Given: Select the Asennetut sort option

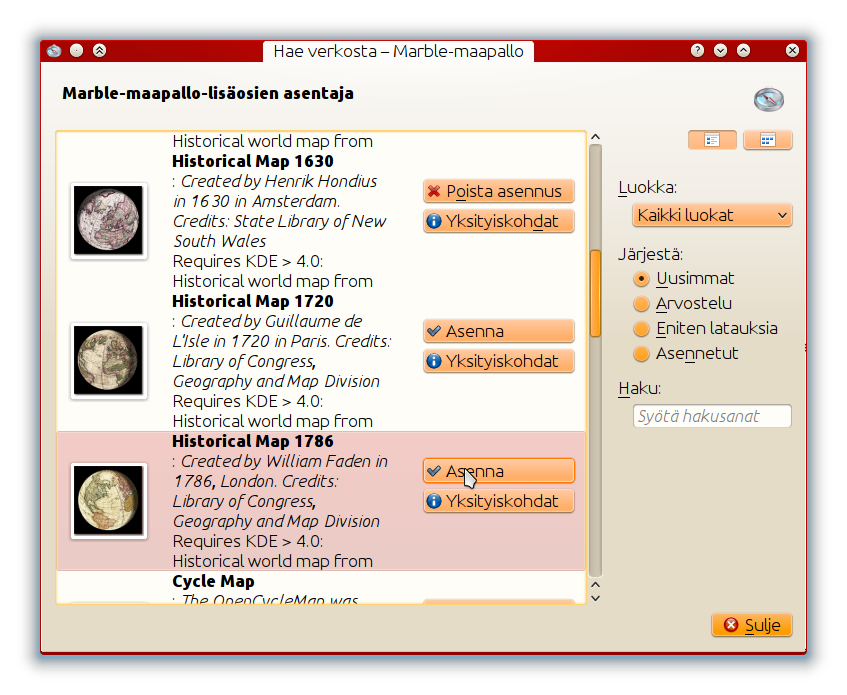Looking at the screenshot, I should tap(685, 354).
